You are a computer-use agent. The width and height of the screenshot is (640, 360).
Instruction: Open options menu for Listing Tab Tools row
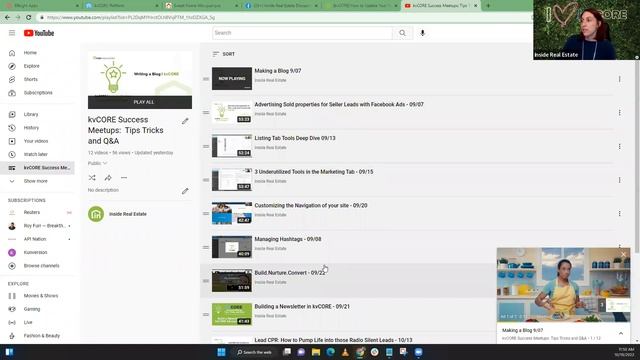pyautogui.click(x=620, y=146)
